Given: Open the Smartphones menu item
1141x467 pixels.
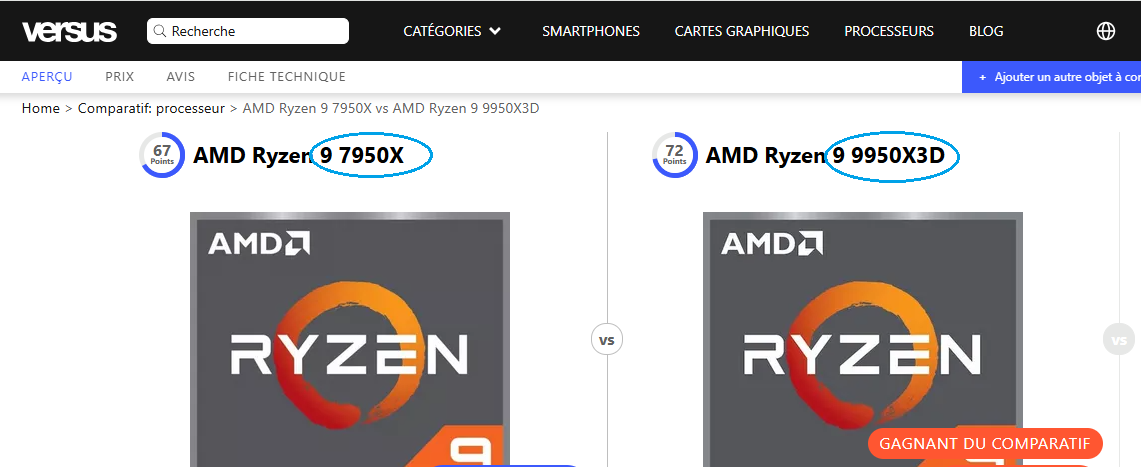Looking at the screenshot, I should click(591, 31).
